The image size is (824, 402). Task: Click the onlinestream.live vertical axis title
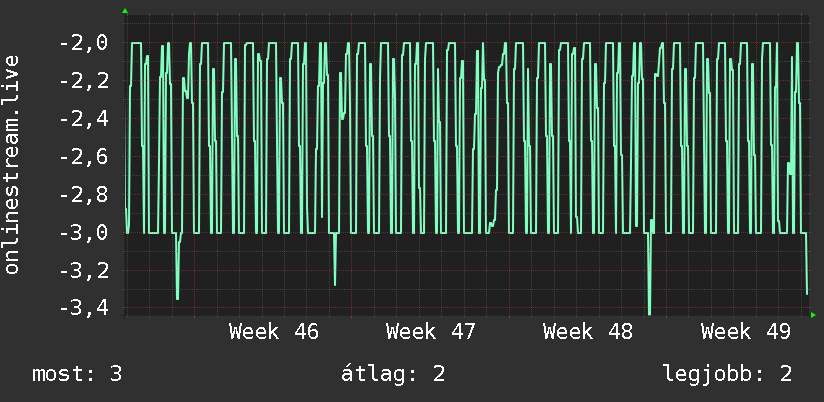pyautogui.click(x=12, y=164)
